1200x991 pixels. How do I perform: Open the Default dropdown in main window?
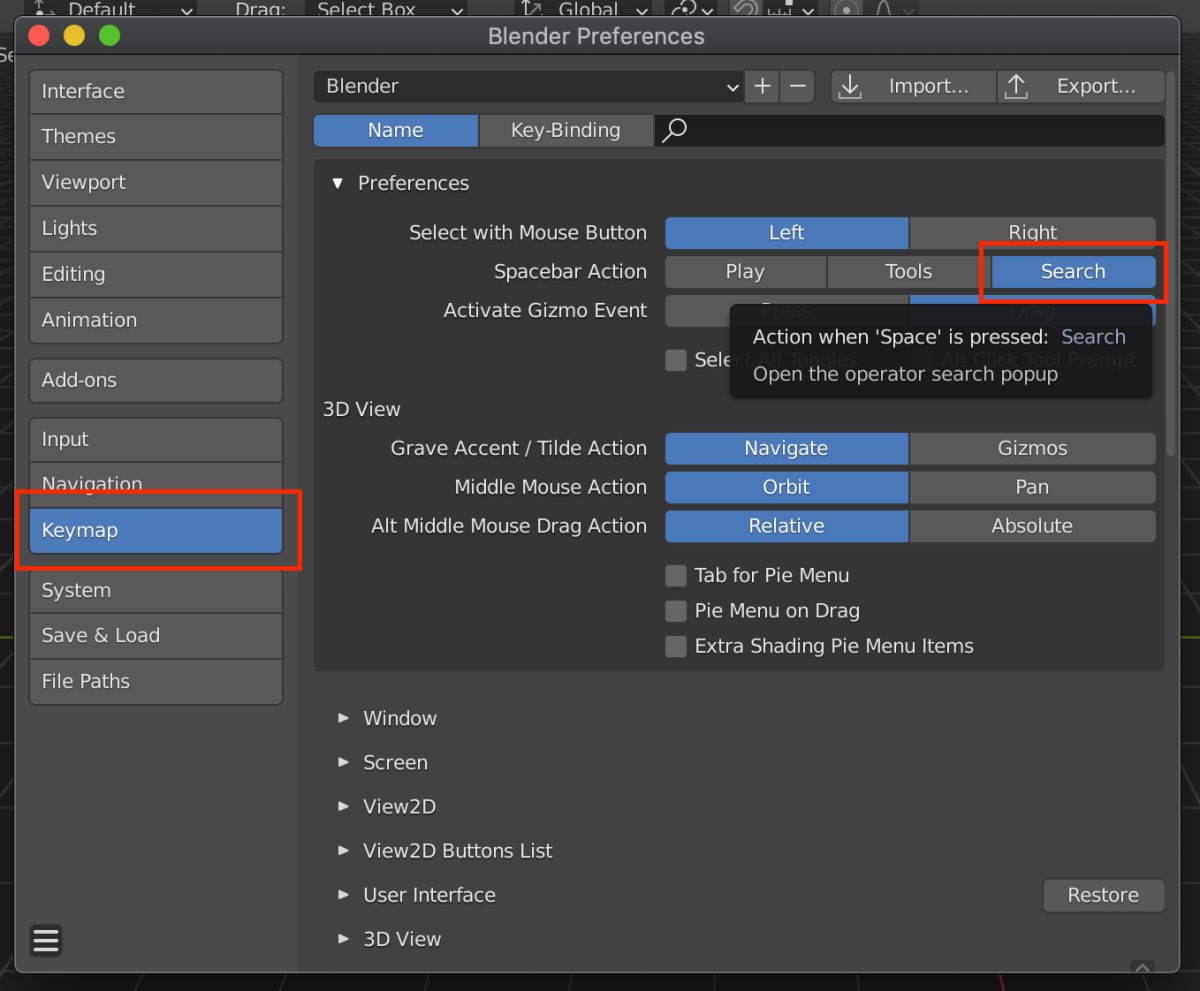pyautogui.click(x=111, y=10)
